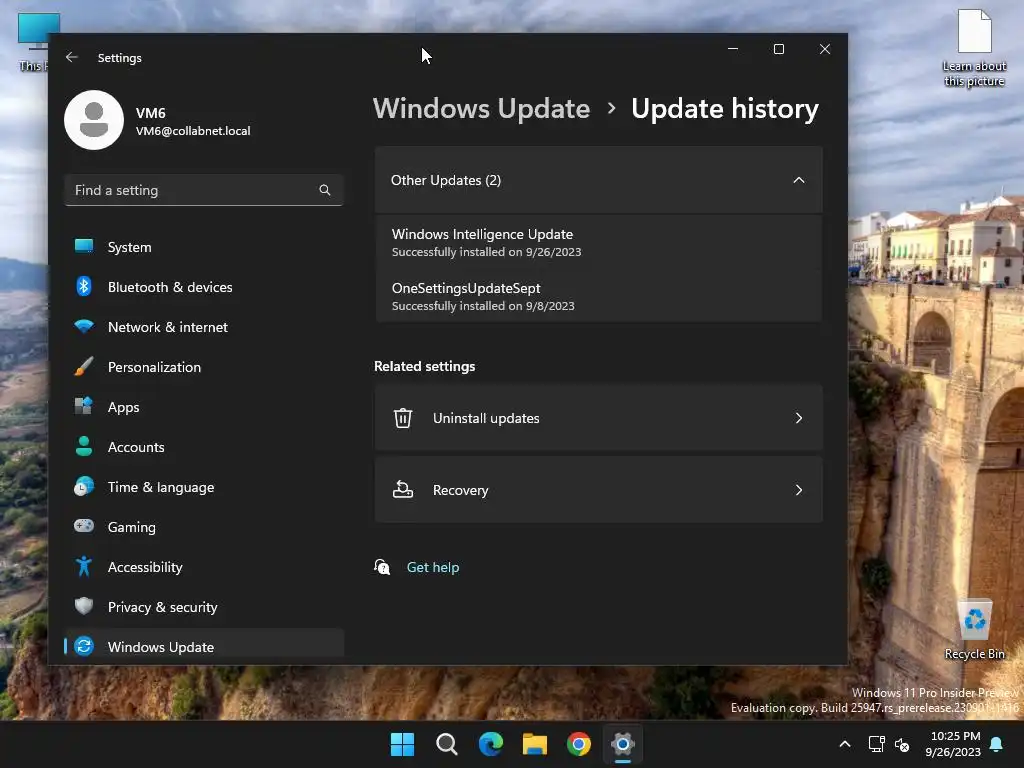Click the search magnifier in Find a setting
1024x768 pixels.
[325, 190]
